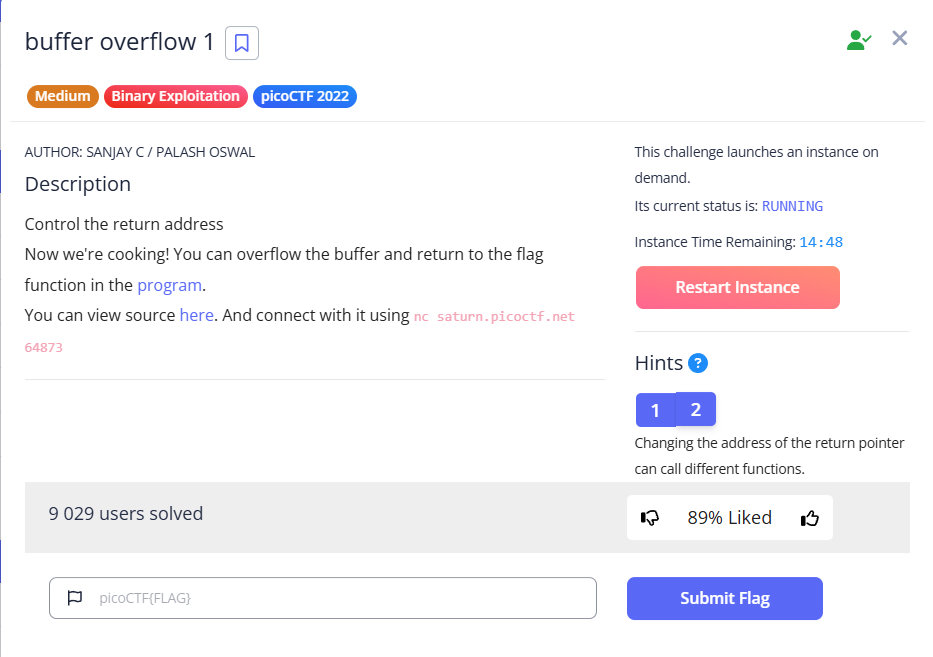The width and height of the screenshot is (933, 657).
Task: Bookmark the buffer overflow 1 challenge
Action: [x=242, y=43]
